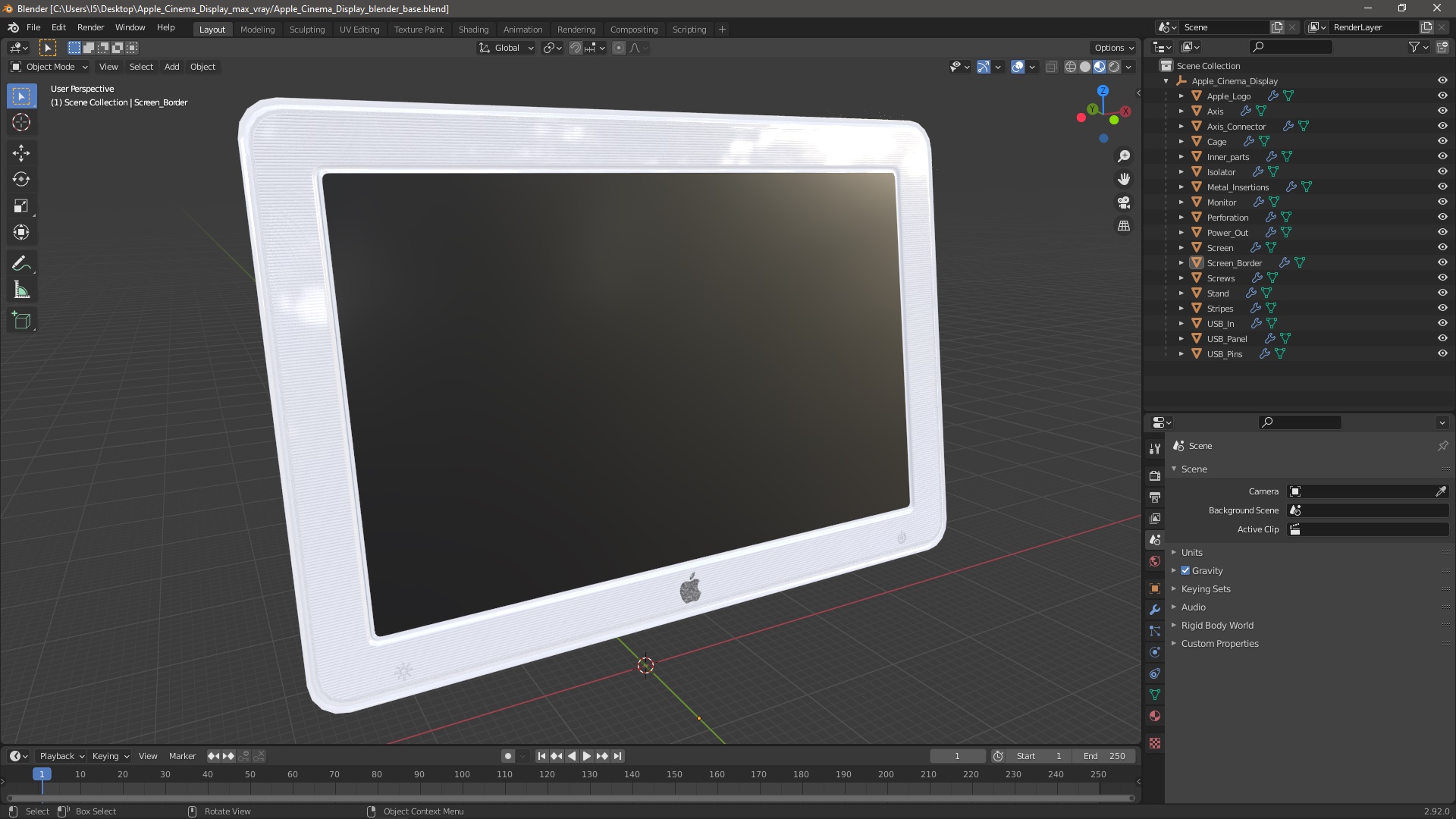Toggle auto keying record button
Viewport: 1456px width, 819px height.
[x=507, y=756]
